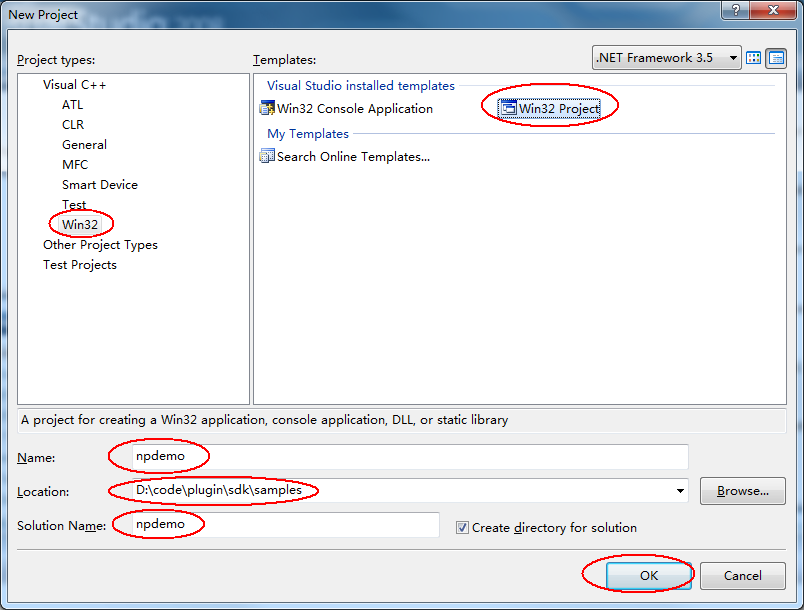Click the Project types label
The image size is (804, 610).
click(x=56, y=60)
